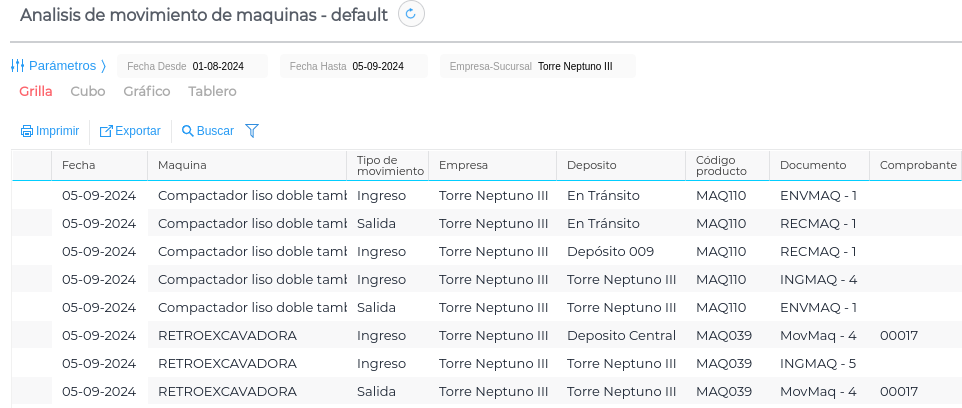Viewport: 962px width, 408px height.
Task: Go to the Tablero tab
Action: [x=212, y=91]
